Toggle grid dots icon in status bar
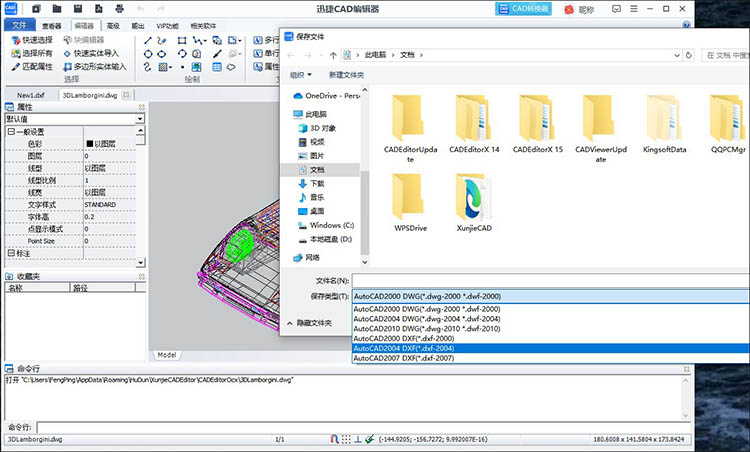 tap(346, 439)
